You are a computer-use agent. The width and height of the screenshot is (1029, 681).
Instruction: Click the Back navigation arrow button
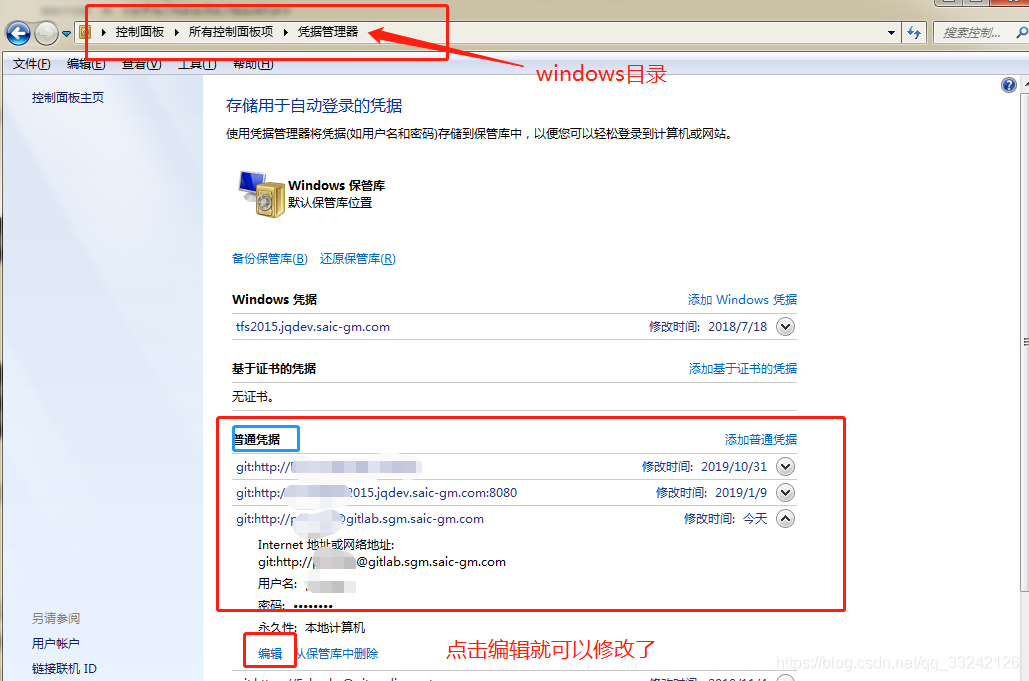[18, 33]
